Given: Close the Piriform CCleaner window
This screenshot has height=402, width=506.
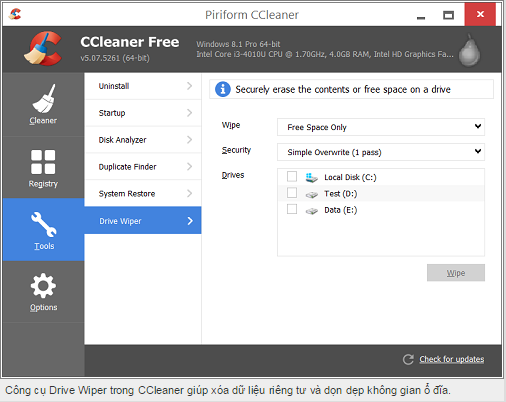Looking at the screenshot, I should tap(480, 14).
